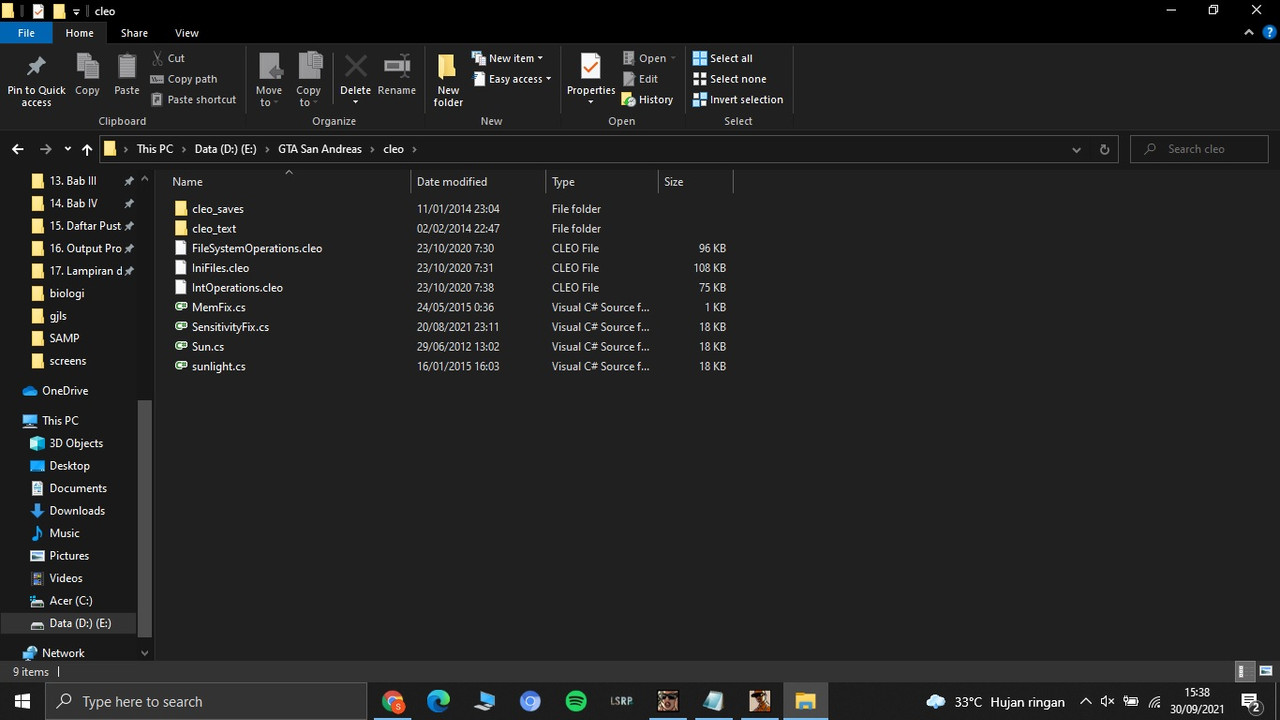The height and width of the screenshot is (720, 1280).
Task: Open Spotify from the taskbar
Action: coord(576,701)
